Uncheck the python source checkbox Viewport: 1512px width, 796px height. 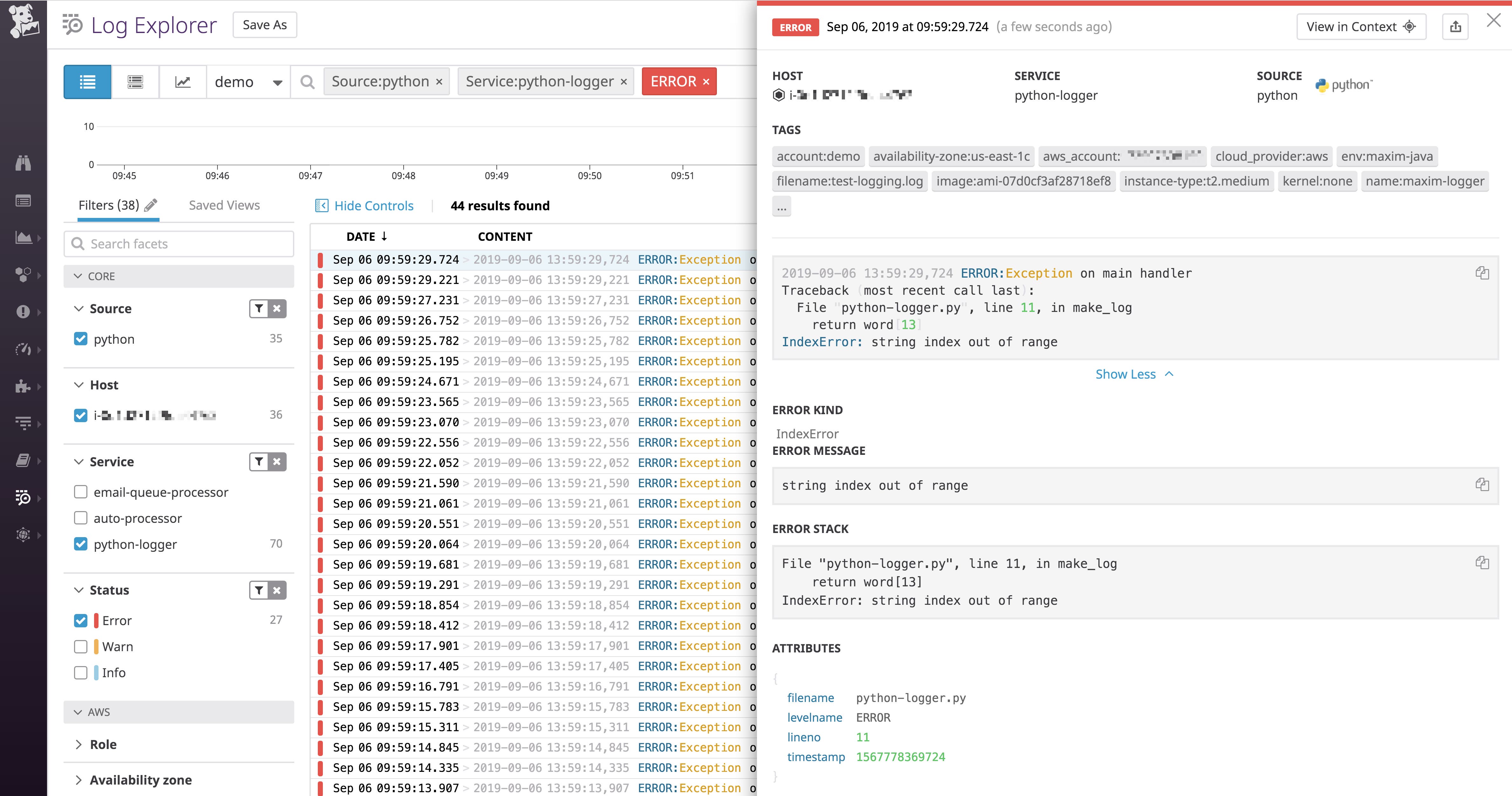(80, 339)
